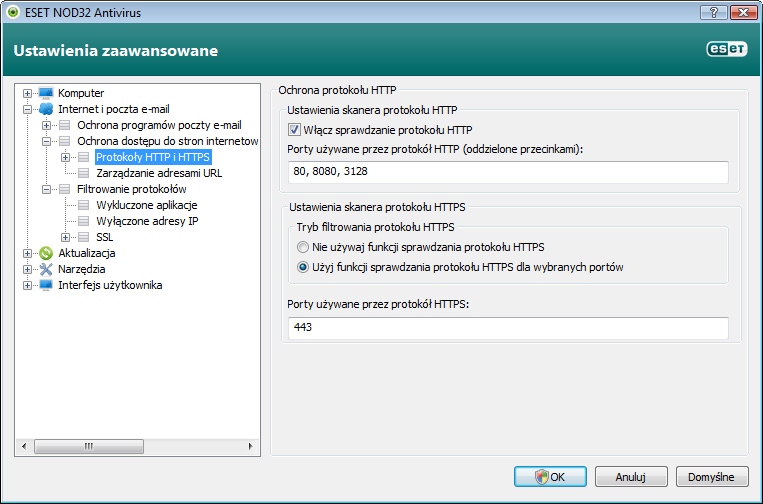Click the HTTP ports input field

coord(508,172)
